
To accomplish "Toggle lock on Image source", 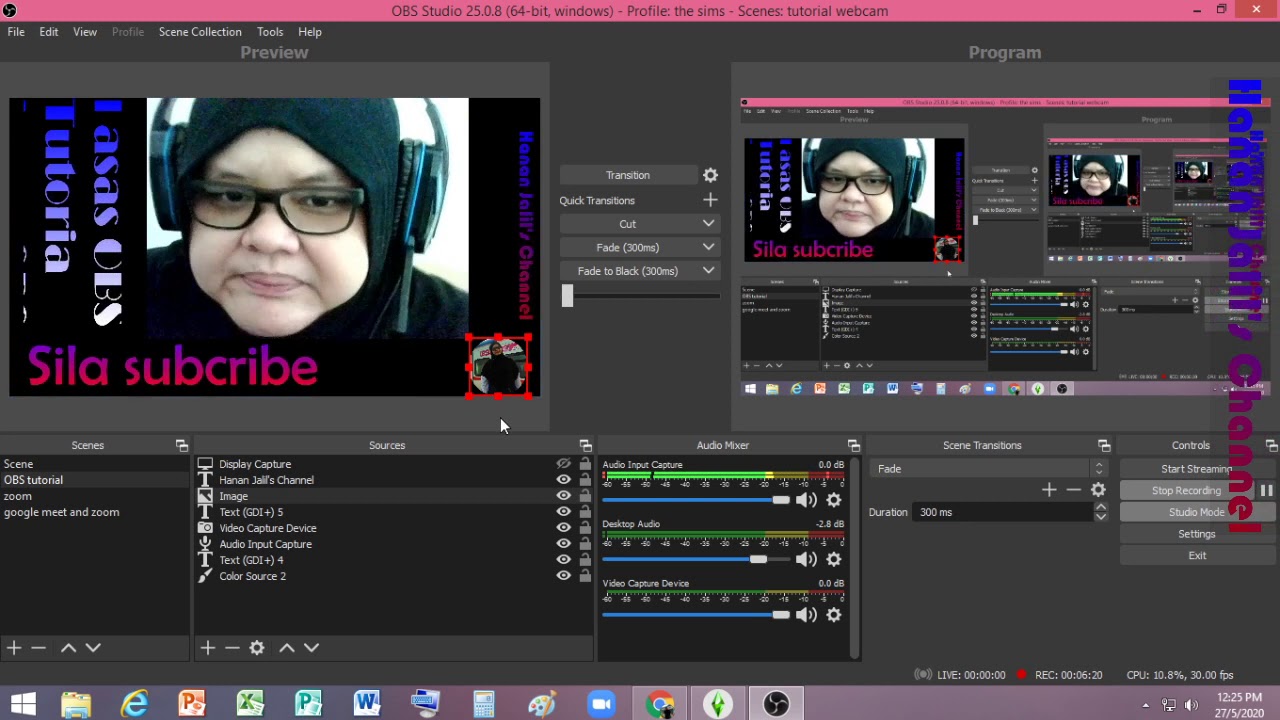I will tap(585, 496).
